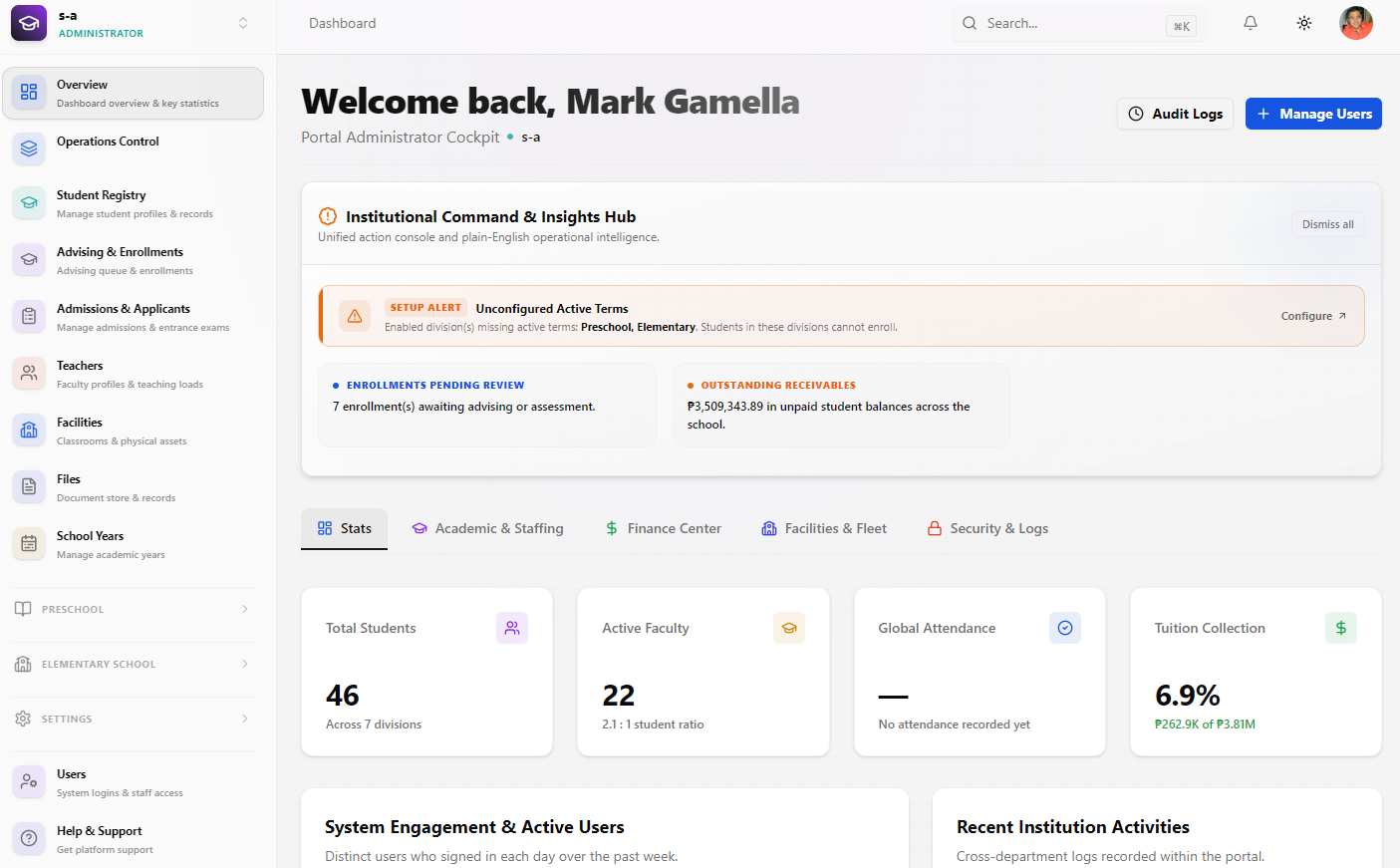Viewport: 1400px width, 868px height.
Task: Open the Teachers people icon
Action: [29, 373]
